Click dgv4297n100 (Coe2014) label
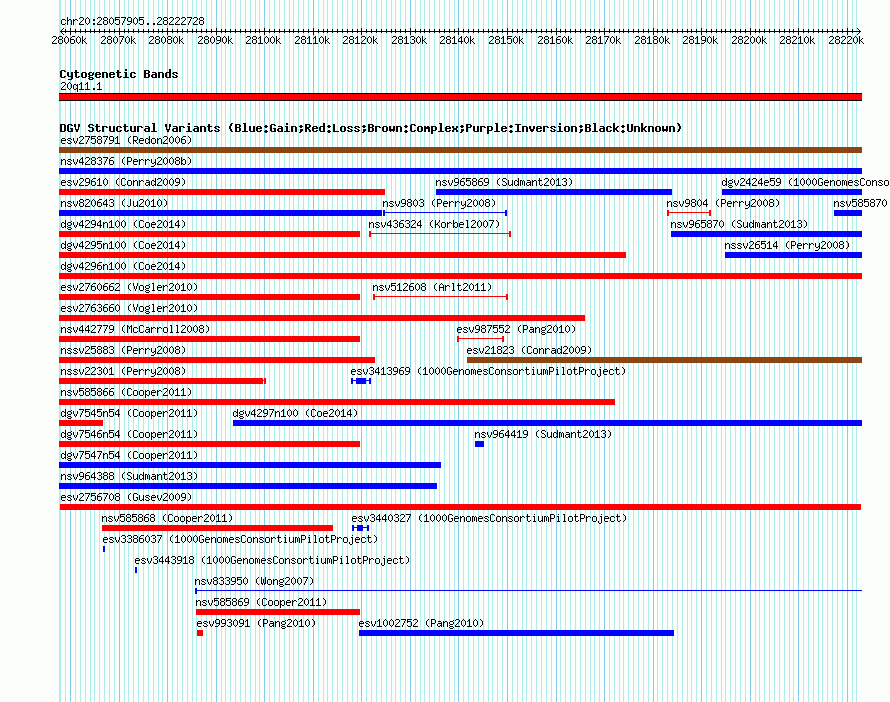This screenshot has width=890, height=702. tap(295, 413)
